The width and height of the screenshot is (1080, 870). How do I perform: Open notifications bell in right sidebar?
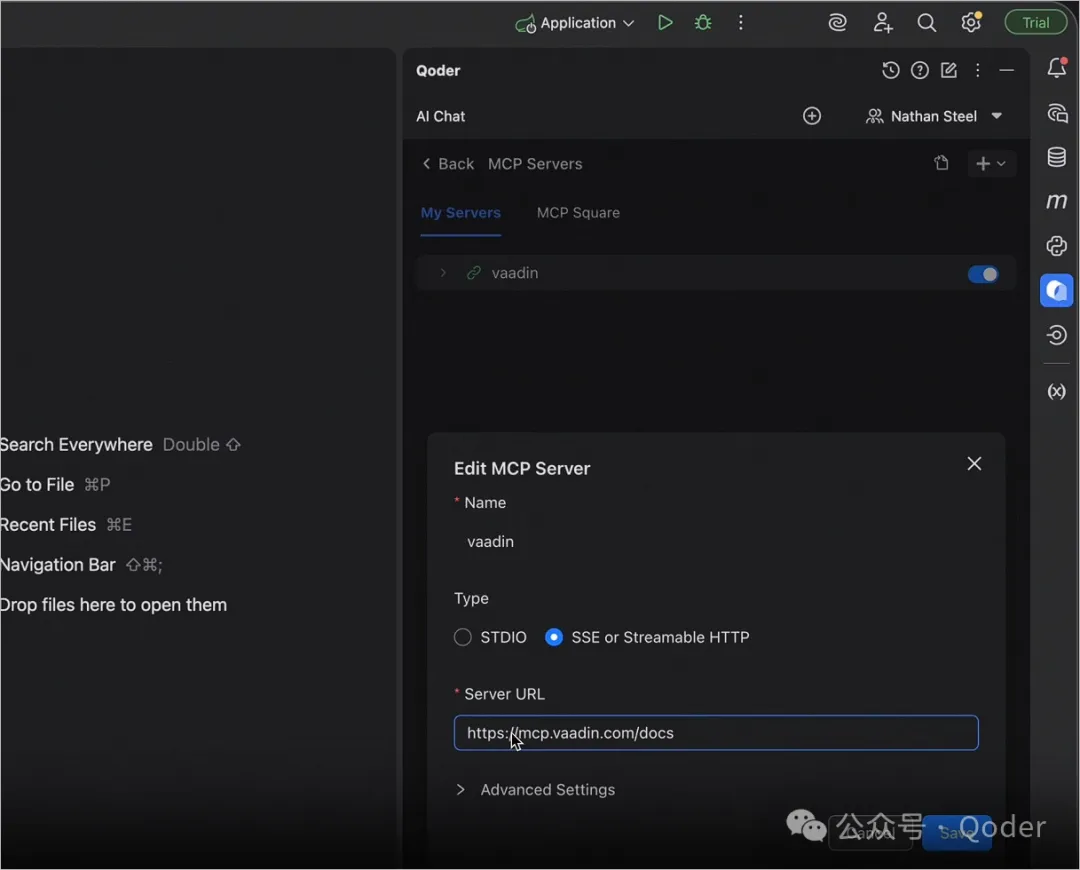[1057, 68]
